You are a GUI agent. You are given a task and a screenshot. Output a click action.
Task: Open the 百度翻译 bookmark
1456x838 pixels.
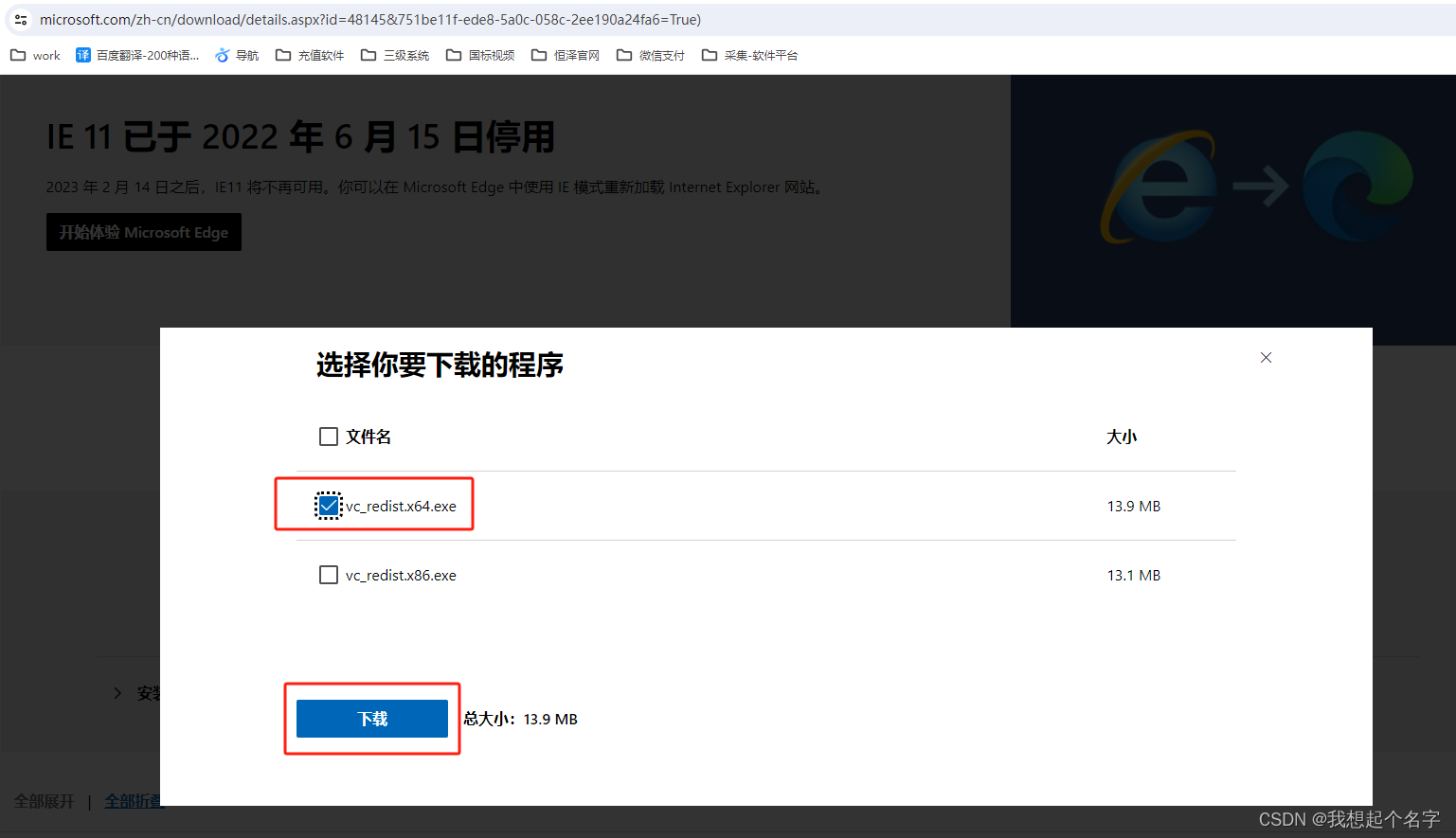click(x=137, y=55)
